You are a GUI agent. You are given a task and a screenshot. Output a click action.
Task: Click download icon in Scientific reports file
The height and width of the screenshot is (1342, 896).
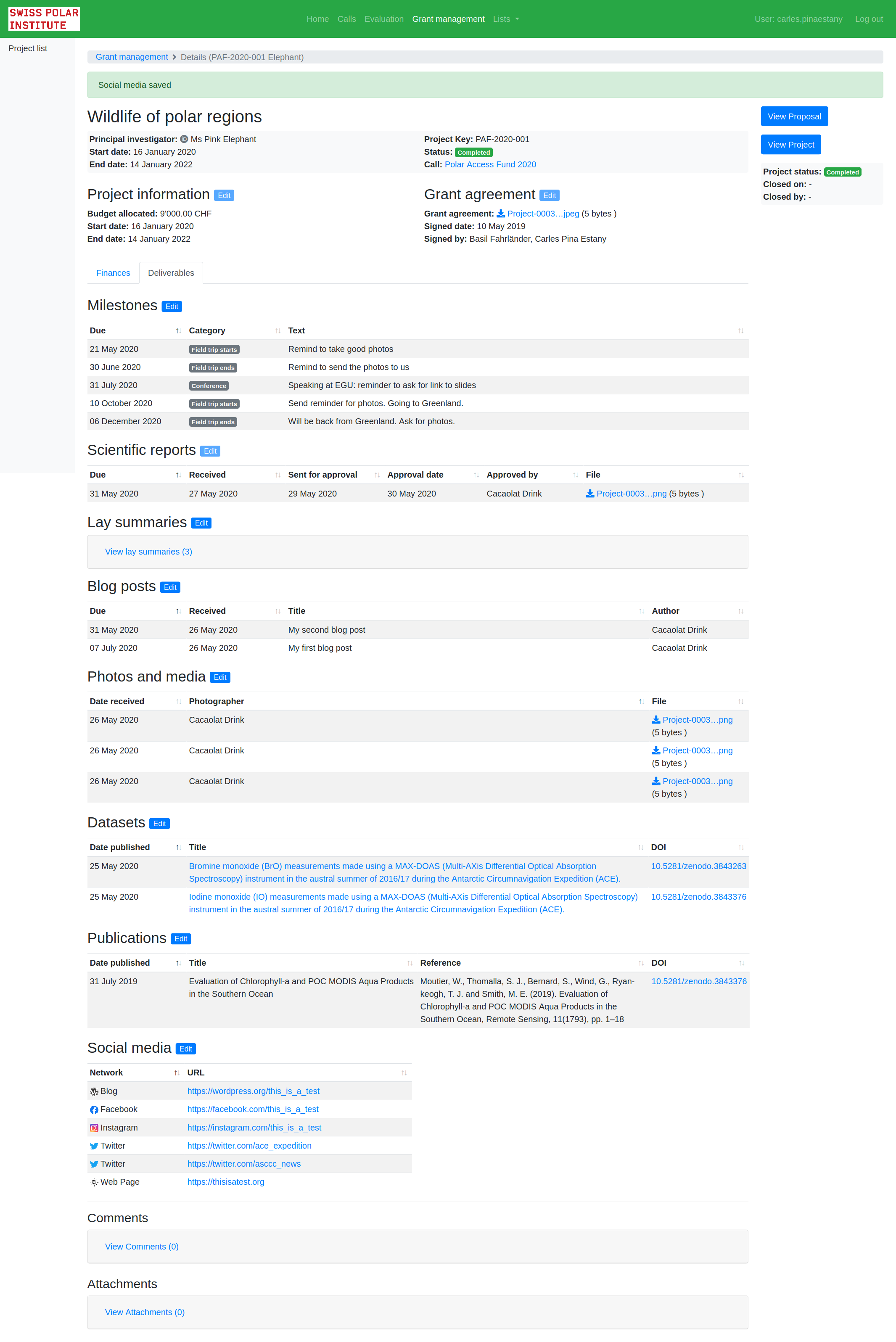590,494
